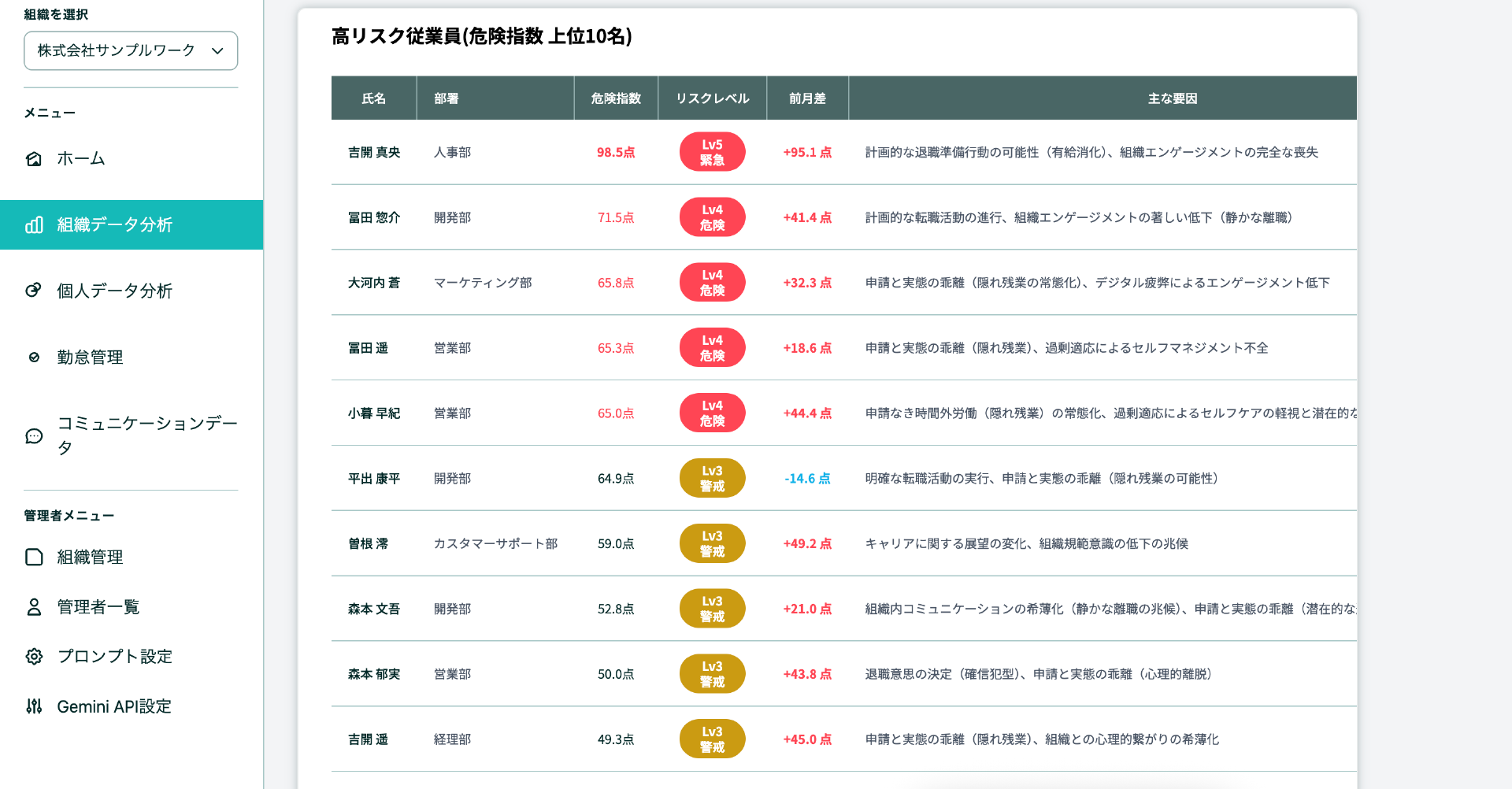Screen dimensions: 1512x789
Task: Select the 勤怠管理 menu entry
Action: (132, 357)
